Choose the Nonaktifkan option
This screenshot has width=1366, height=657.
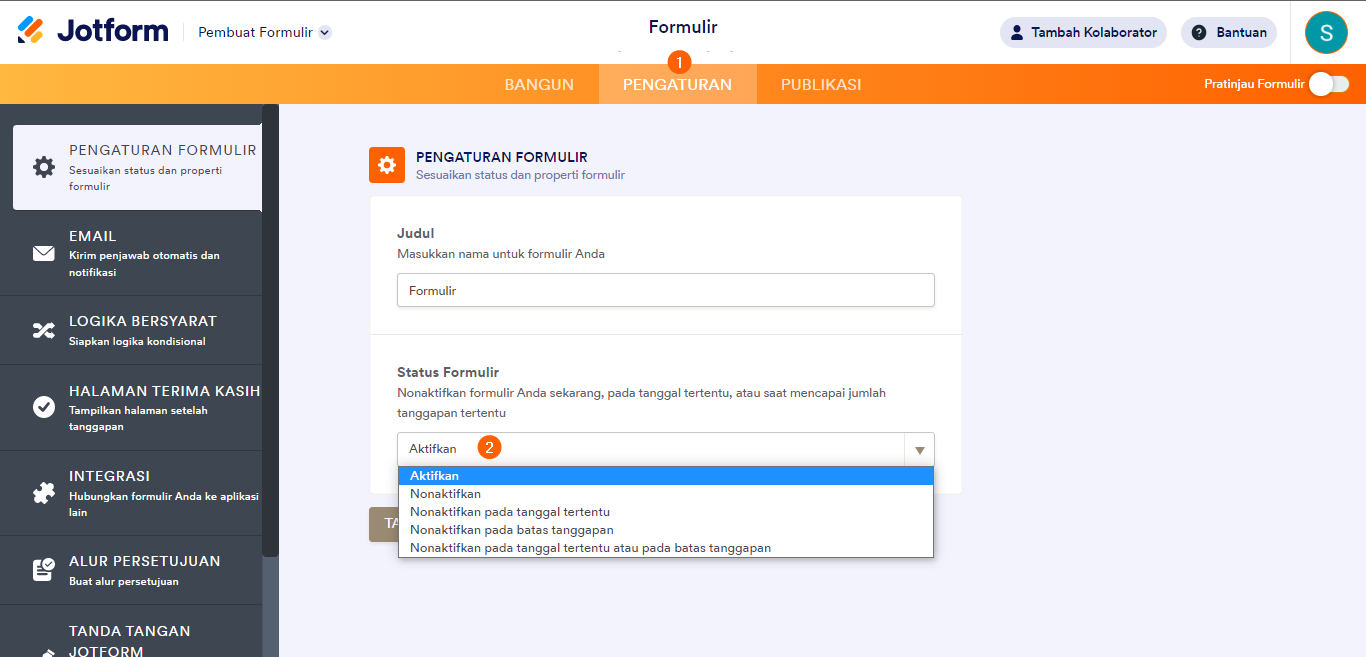coord(666,494)
